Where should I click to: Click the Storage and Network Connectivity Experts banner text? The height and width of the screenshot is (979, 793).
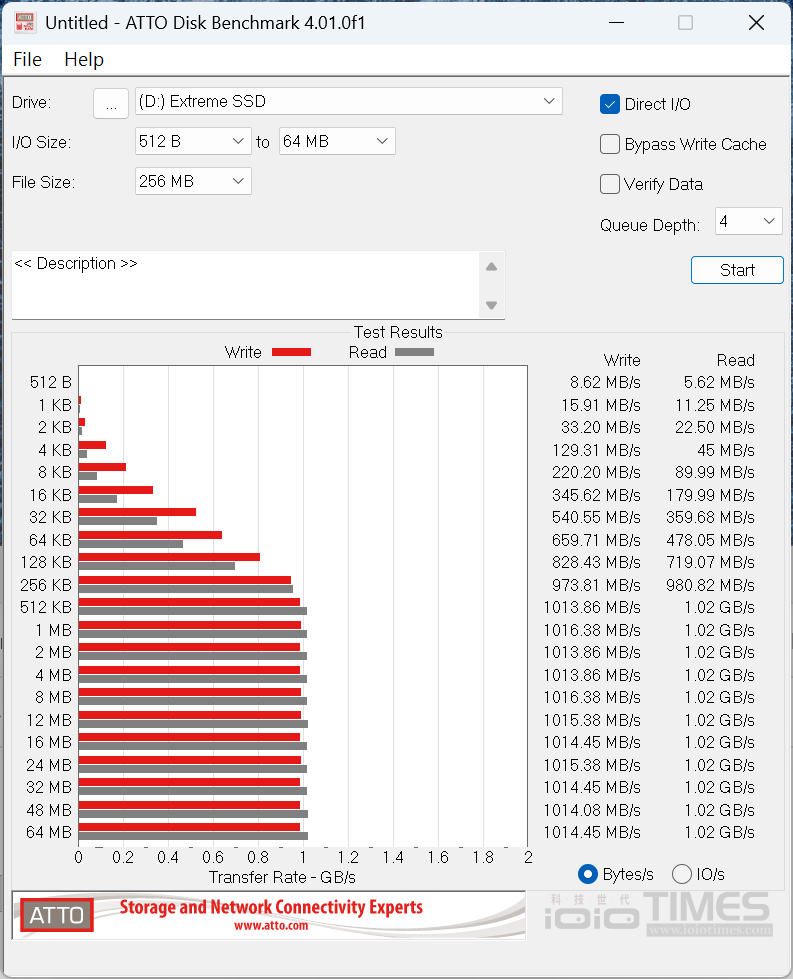tap(271, 907)
